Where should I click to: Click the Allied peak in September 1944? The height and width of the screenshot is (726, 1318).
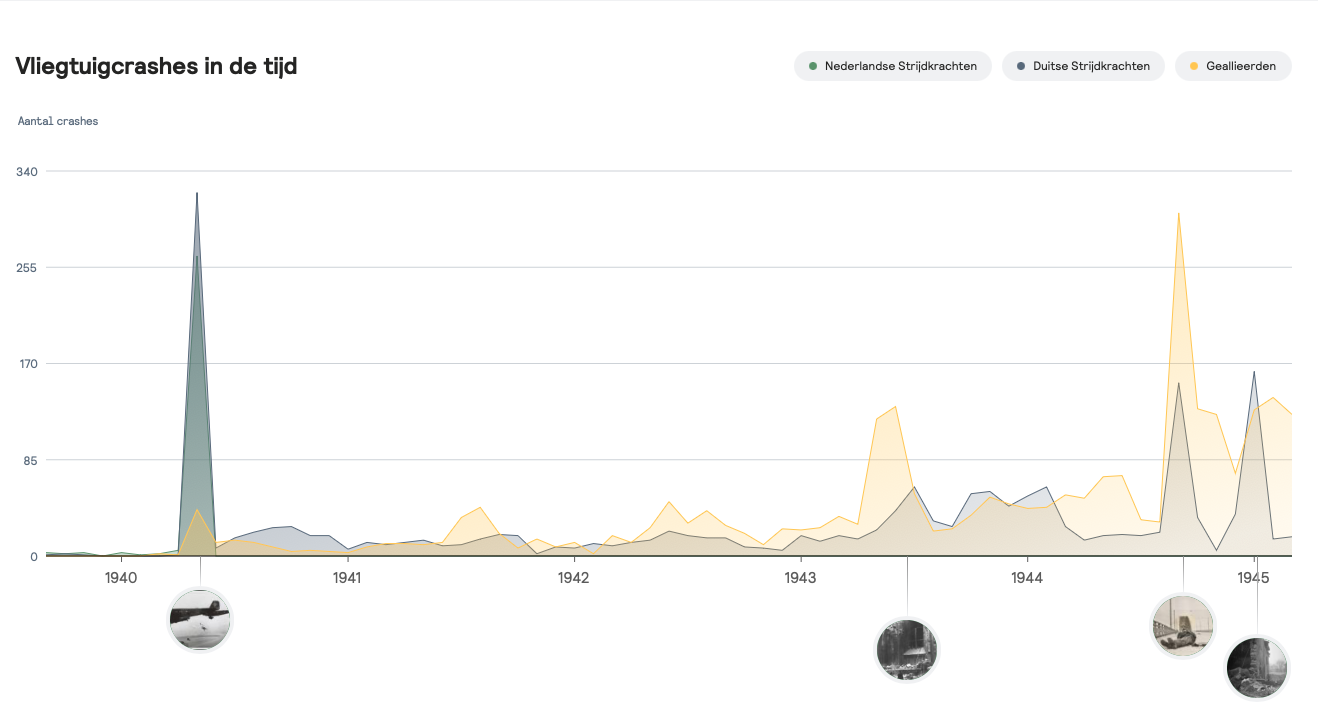tap(1179, 213)
